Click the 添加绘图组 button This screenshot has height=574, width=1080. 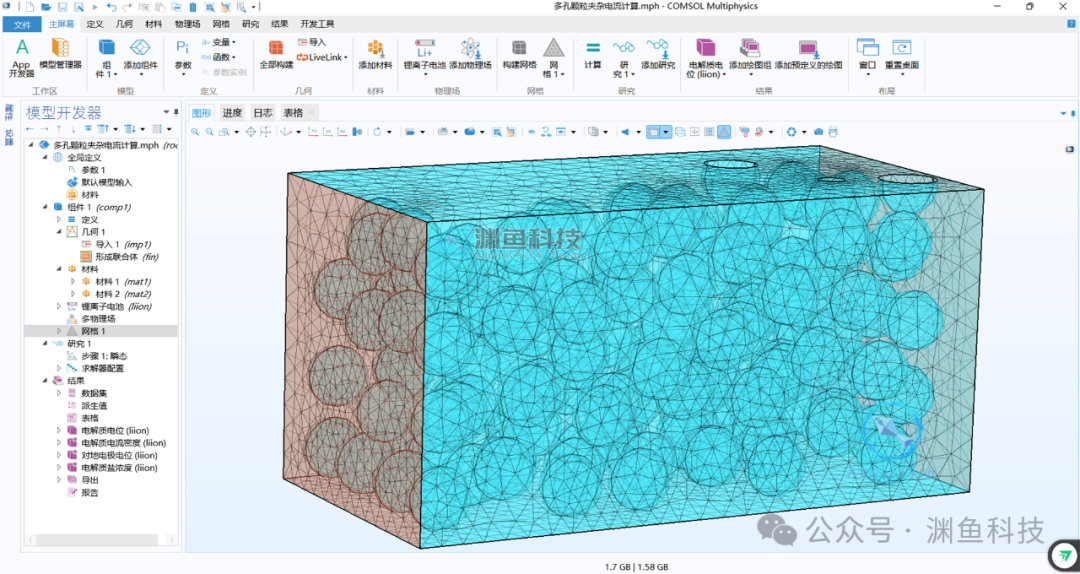751,58
